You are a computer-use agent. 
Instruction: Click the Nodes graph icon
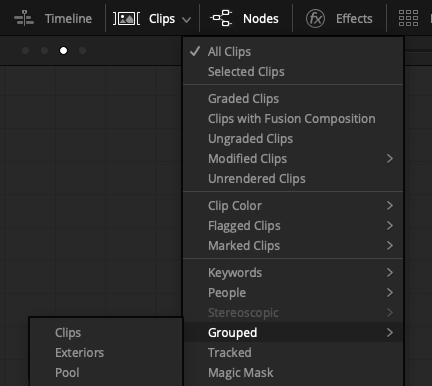click(x=221, y=18)
